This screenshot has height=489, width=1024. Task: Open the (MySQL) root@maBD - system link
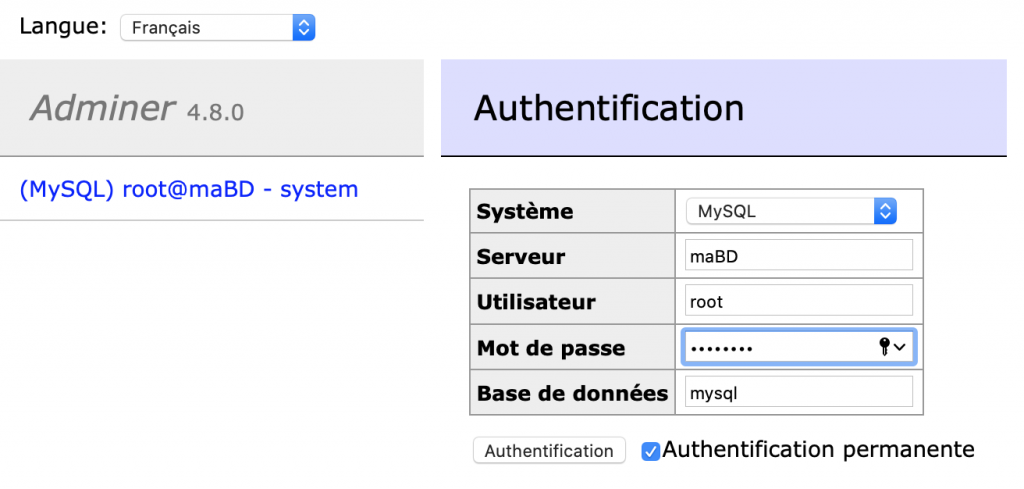pyautogui.click(x=188, y=189)
